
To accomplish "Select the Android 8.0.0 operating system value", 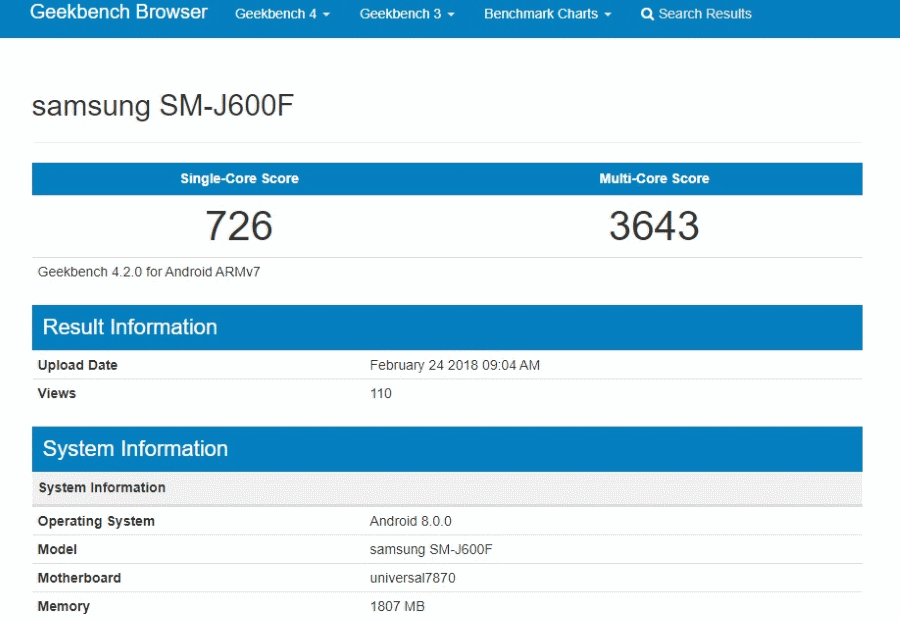I will [410, 521].
